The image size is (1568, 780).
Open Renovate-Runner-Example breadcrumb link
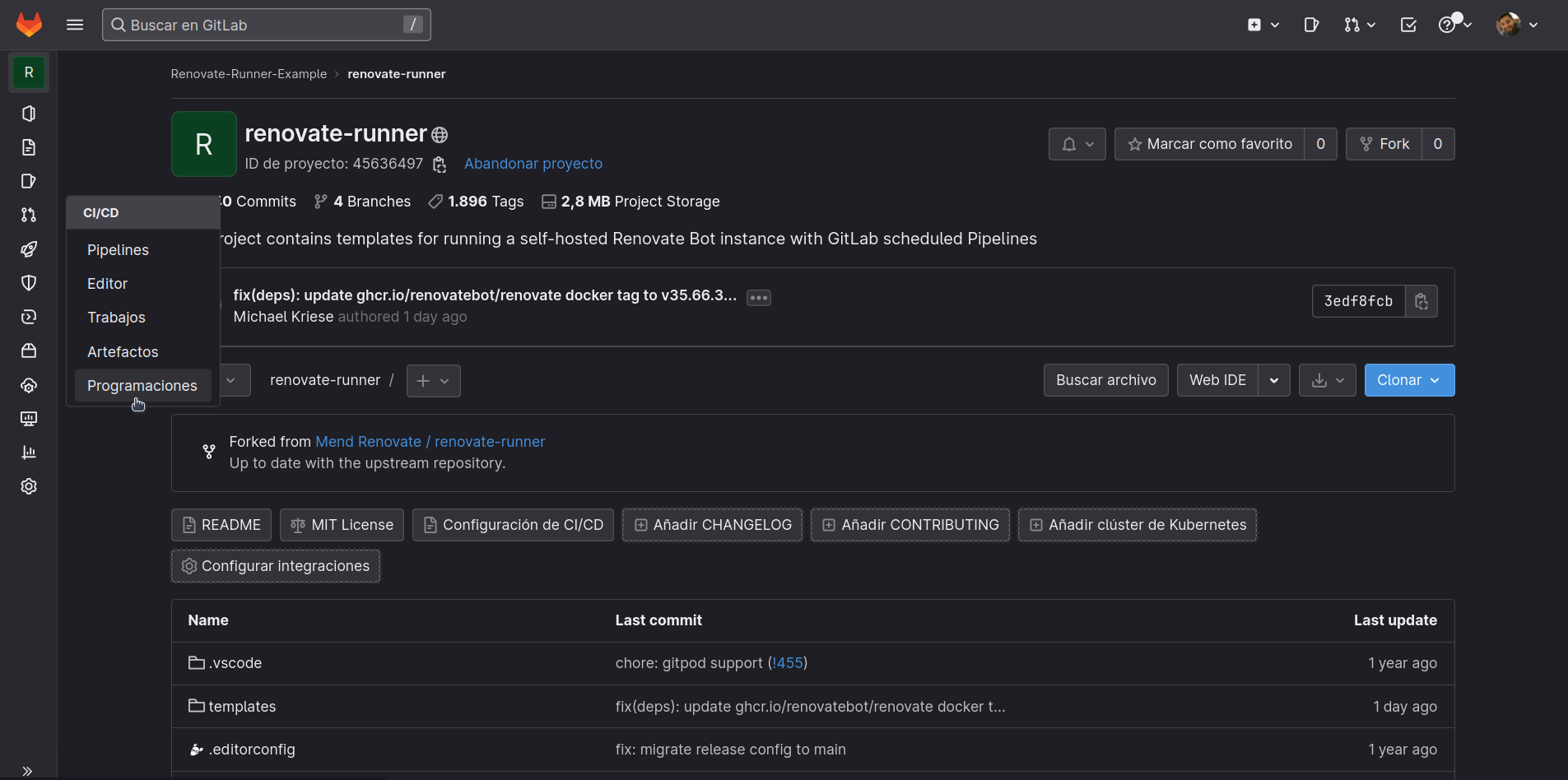[x=249, y=74]
